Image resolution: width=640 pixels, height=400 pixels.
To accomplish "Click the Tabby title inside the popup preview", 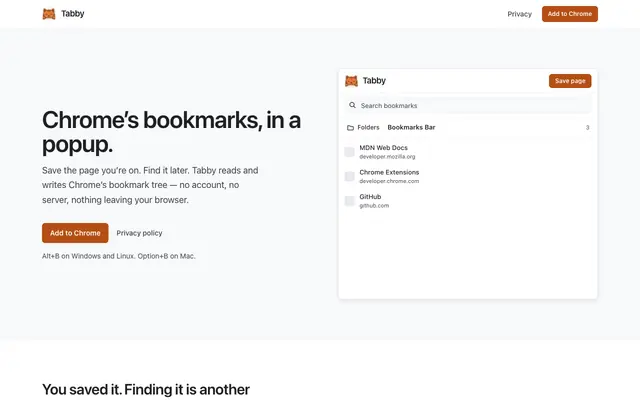I will 374,81.
